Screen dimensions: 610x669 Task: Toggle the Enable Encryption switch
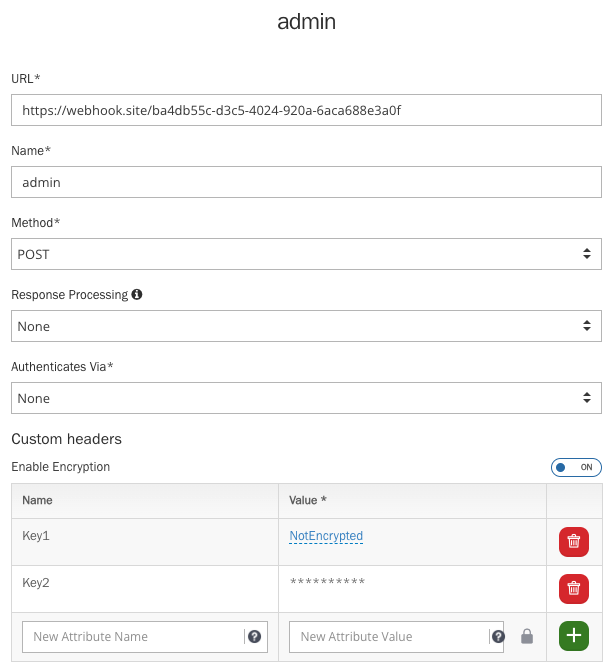point(576,467)
